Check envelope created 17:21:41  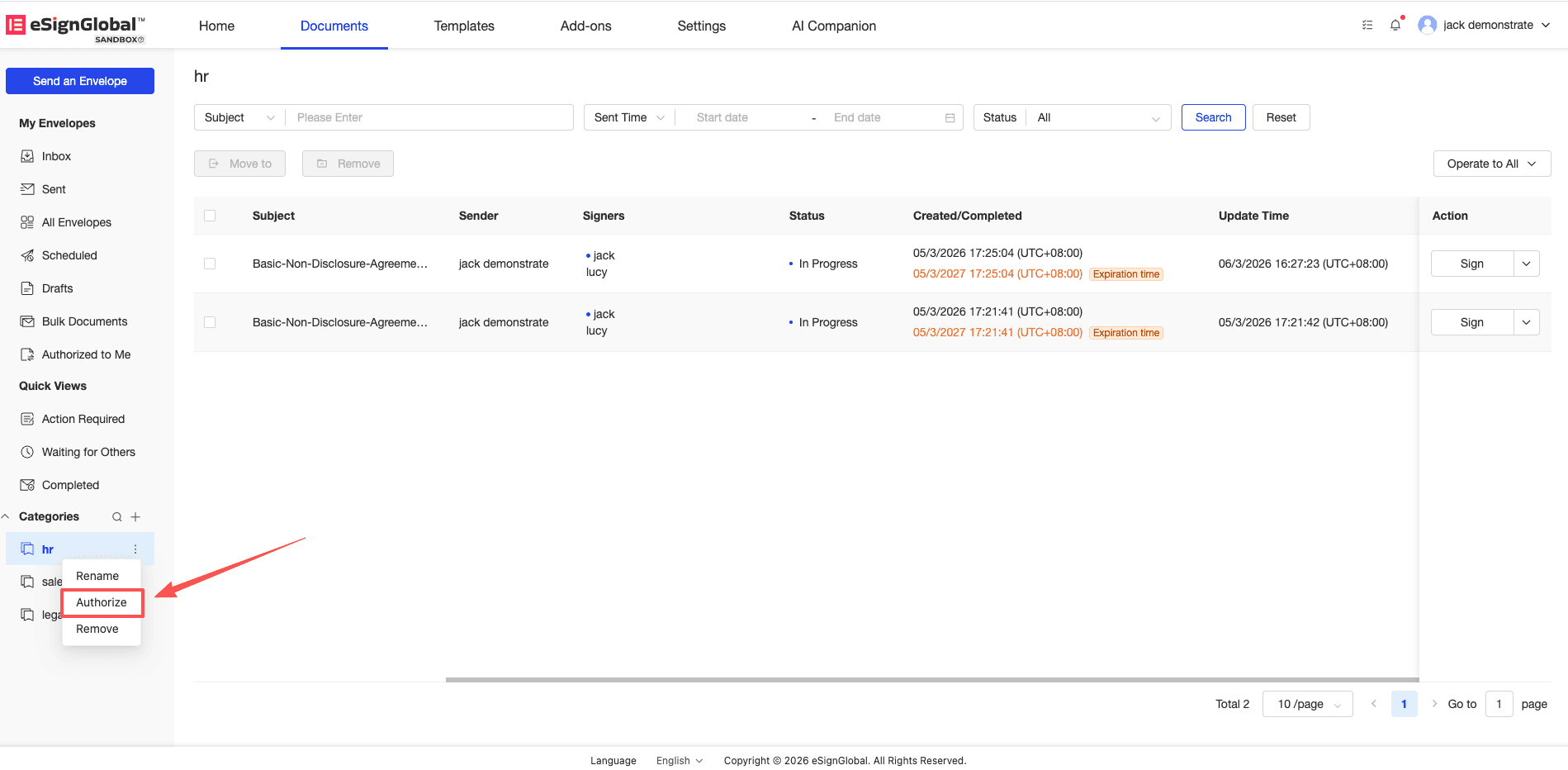tap(210, 322)
